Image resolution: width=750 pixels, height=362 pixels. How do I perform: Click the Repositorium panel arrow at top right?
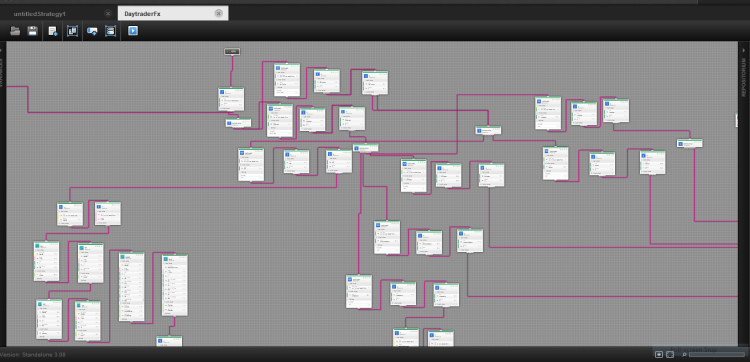tap(744, 50)
